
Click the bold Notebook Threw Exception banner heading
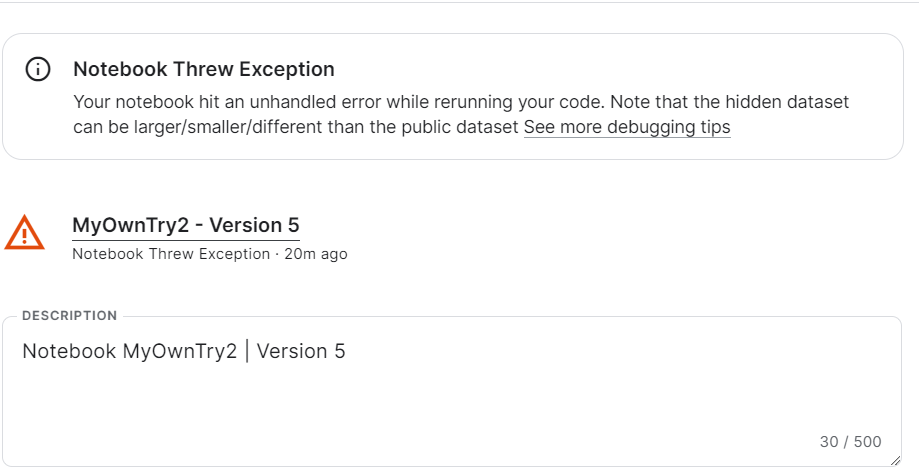(204, 70)
